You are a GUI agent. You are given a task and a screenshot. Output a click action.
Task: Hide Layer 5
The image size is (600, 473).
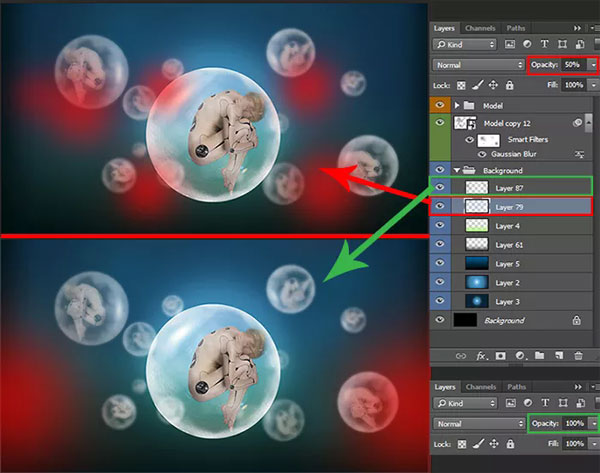pyautogui.click(x=440, y=263)
